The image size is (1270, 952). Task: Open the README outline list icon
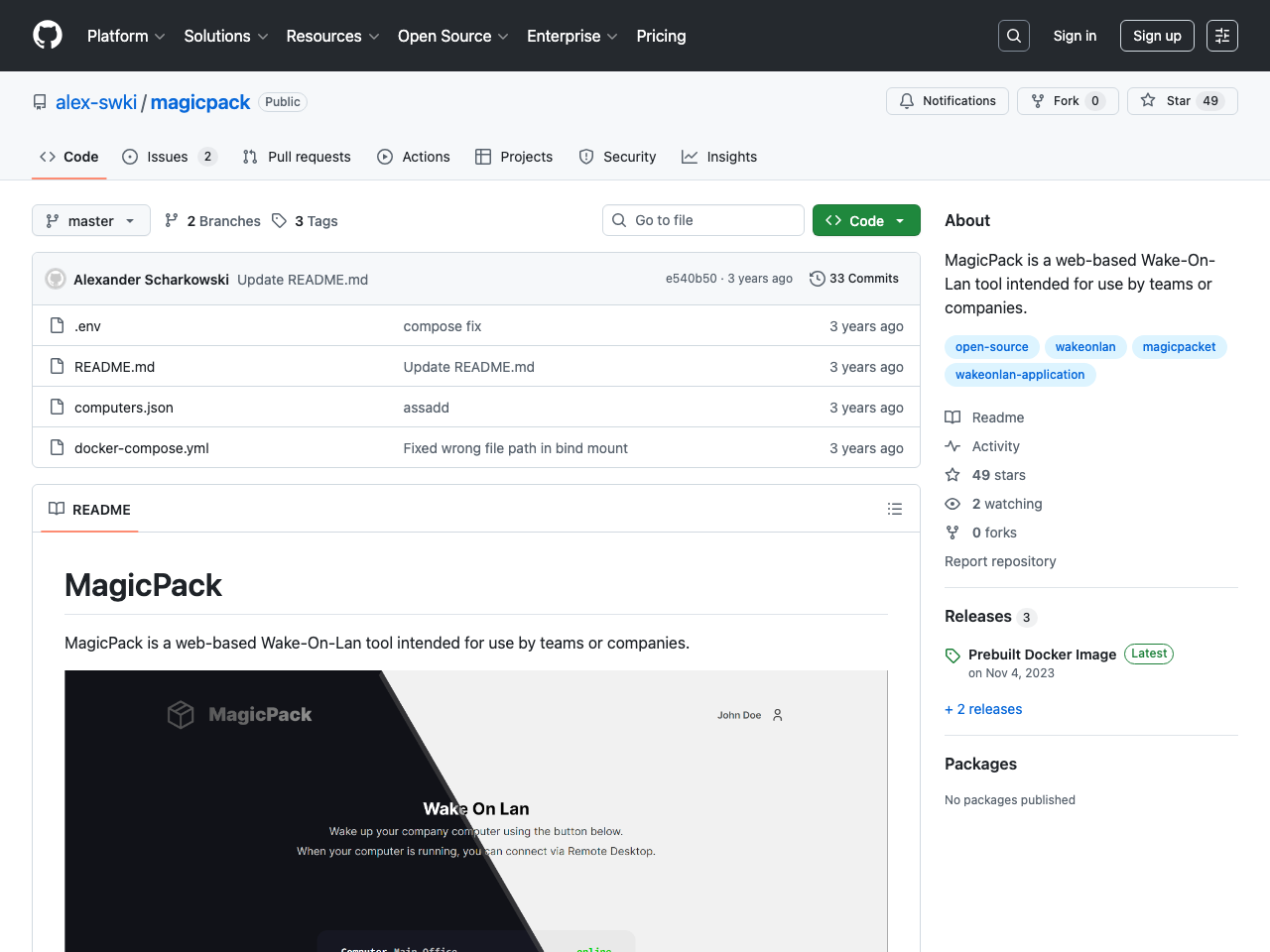[x=895, y=509]
